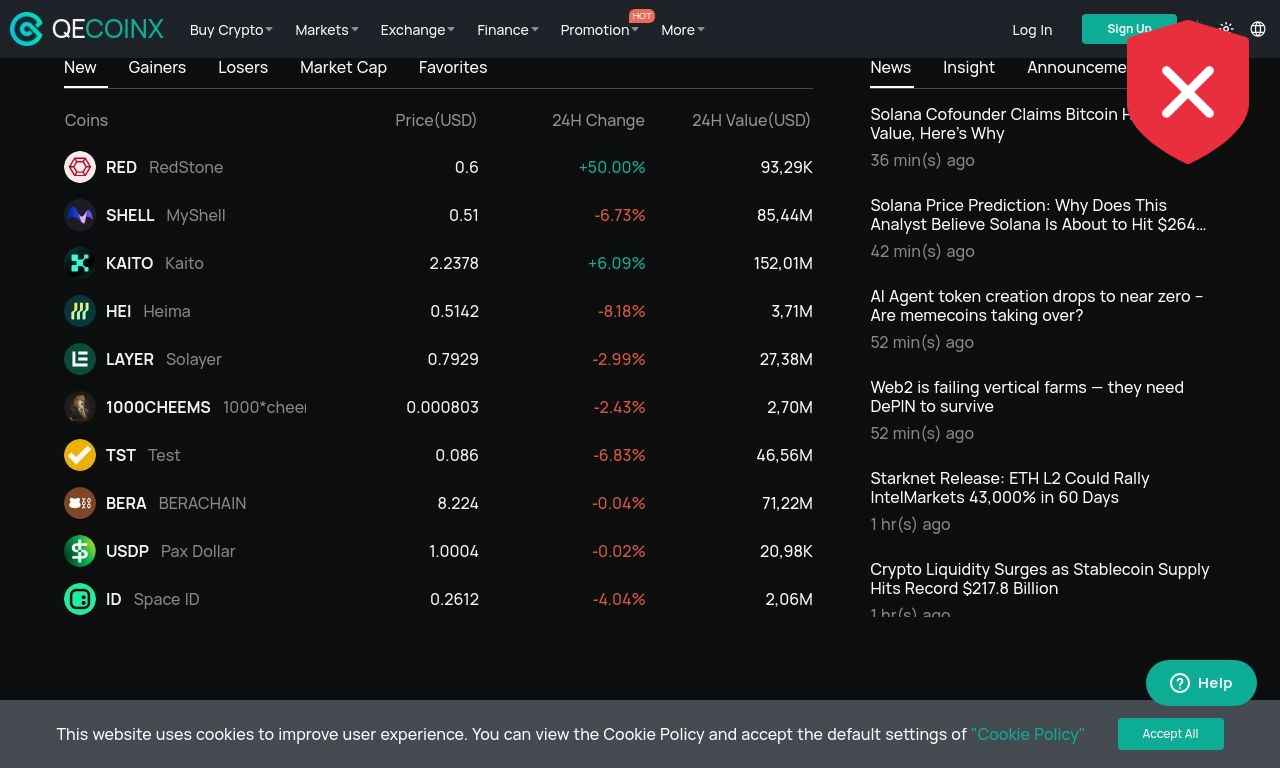1280x768 pixels.
Task: Open the Solana Price Prediction article
Action: point(1038,215)
